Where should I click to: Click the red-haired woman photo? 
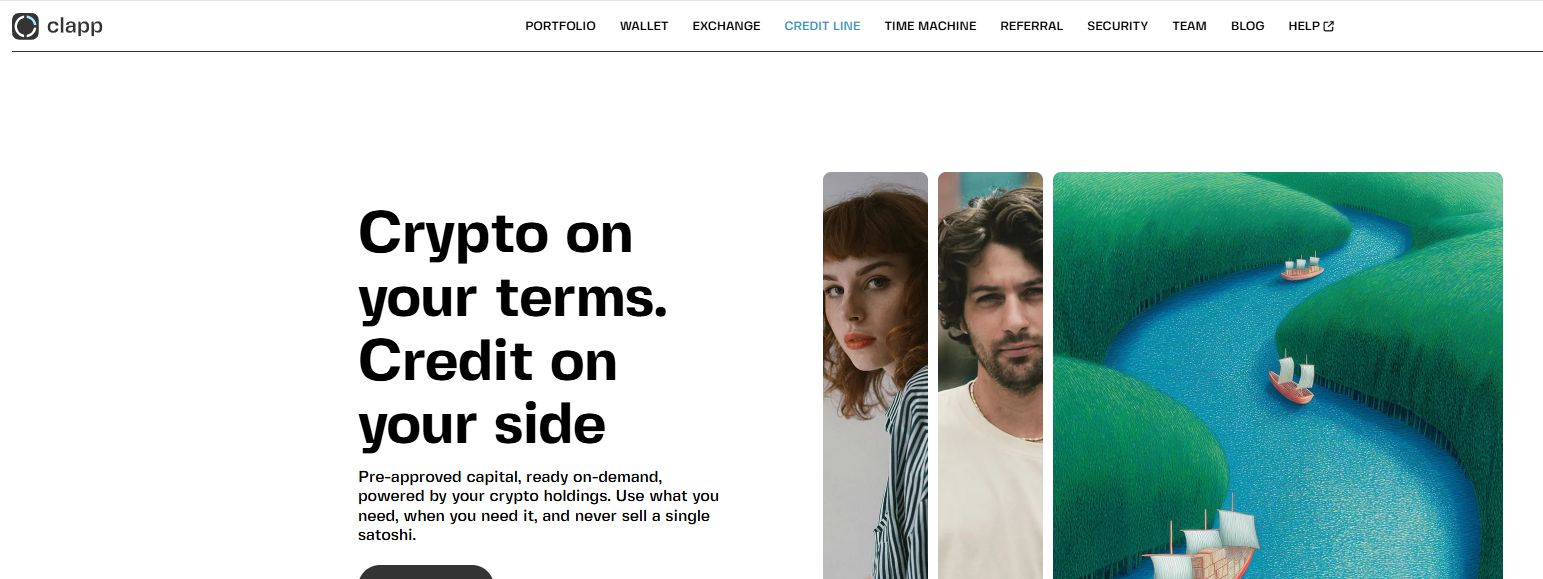pyautogui.click(x=875, y=375)
